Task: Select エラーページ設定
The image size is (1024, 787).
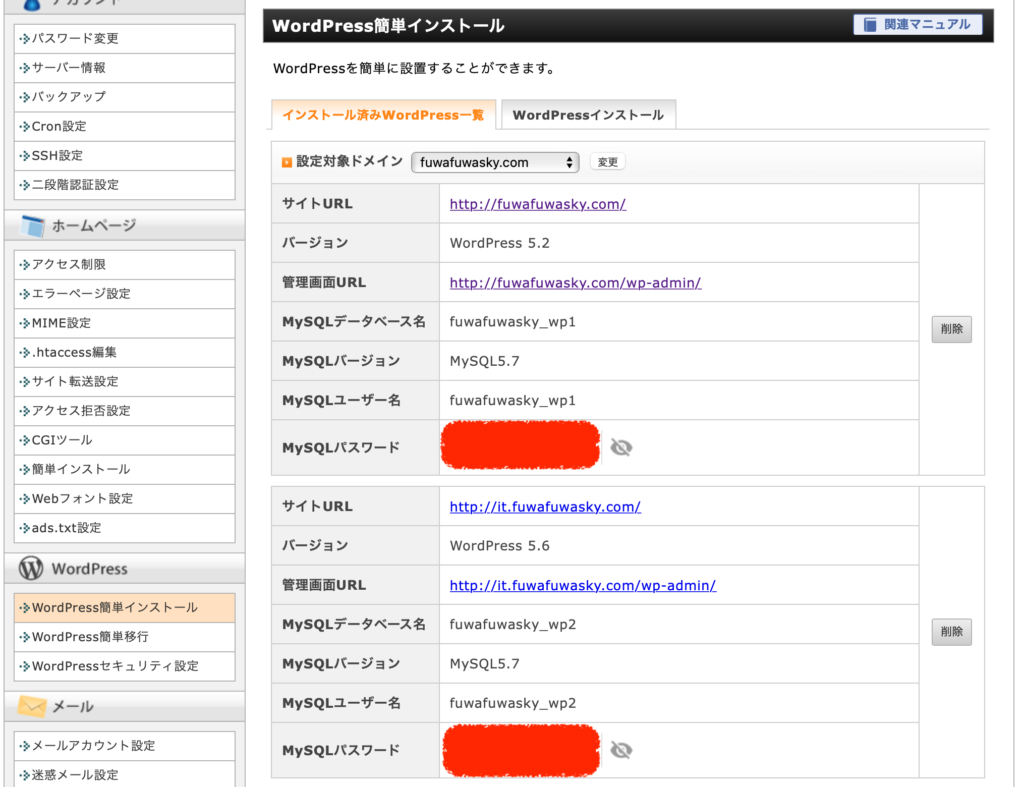Action: 124,294
